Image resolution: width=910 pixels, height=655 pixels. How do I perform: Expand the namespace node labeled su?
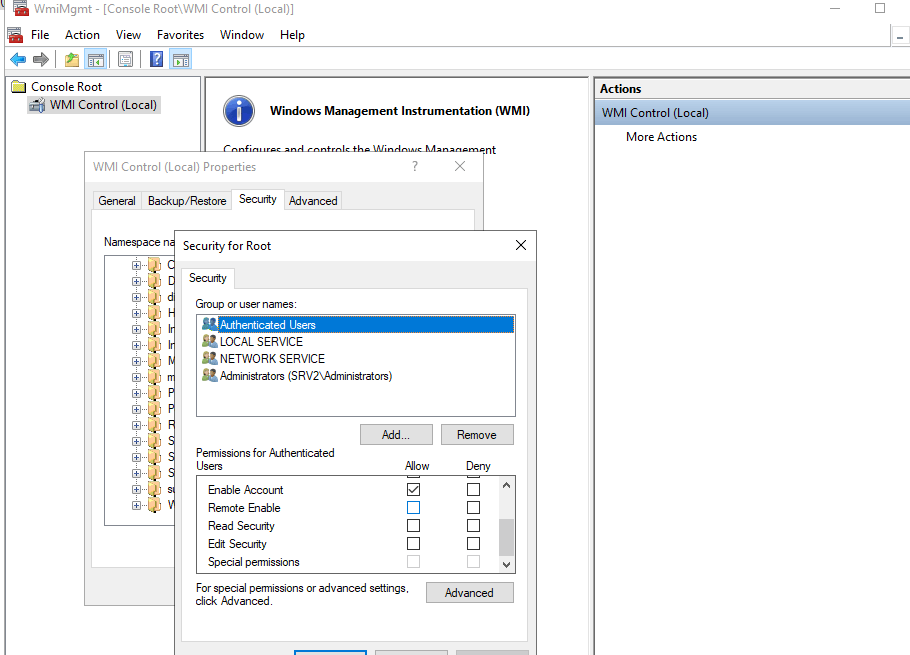[x=136, y=489]
